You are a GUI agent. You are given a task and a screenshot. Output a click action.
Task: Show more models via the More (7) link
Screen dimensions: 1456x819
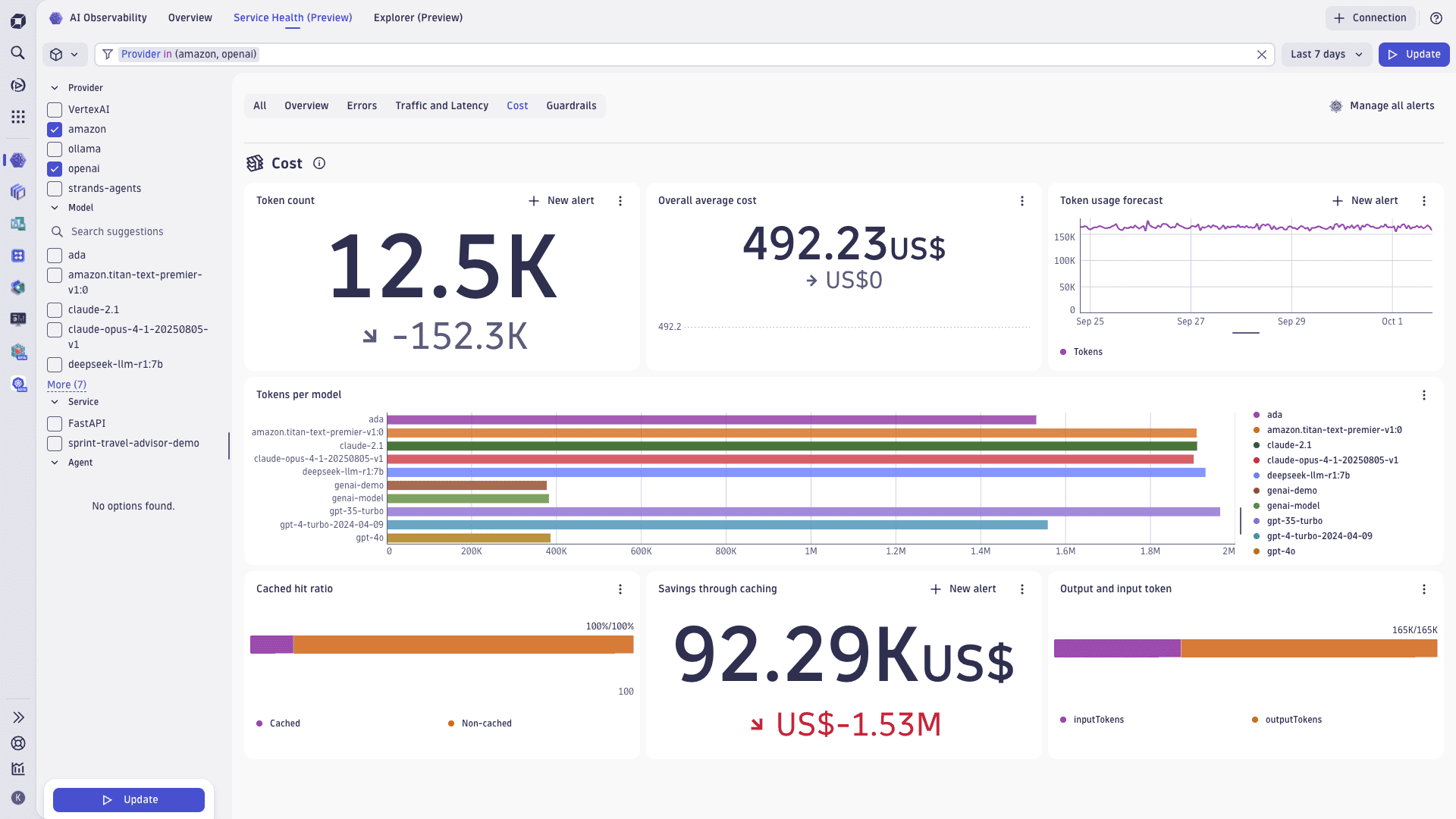tap(66, 384)
